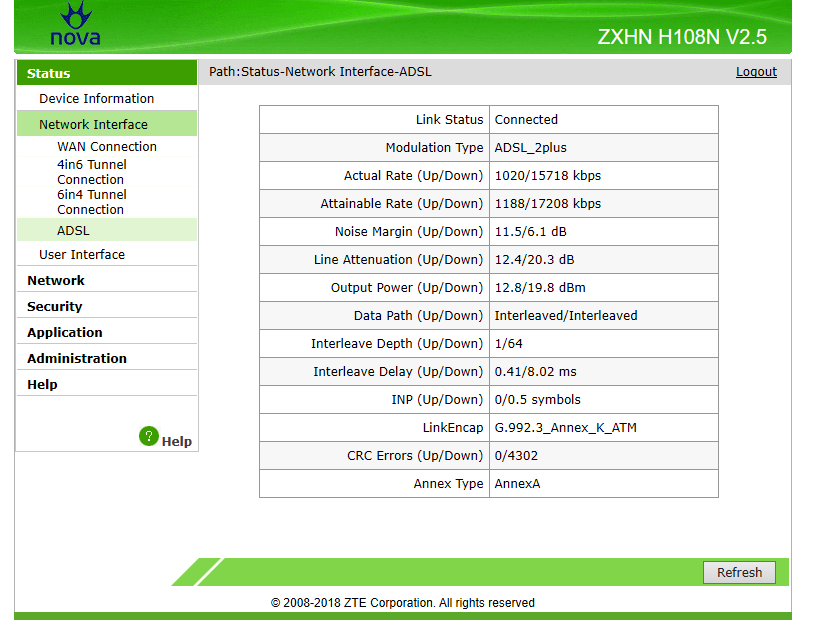Click the Logout link
817x634 pixels.
[756, 72]
